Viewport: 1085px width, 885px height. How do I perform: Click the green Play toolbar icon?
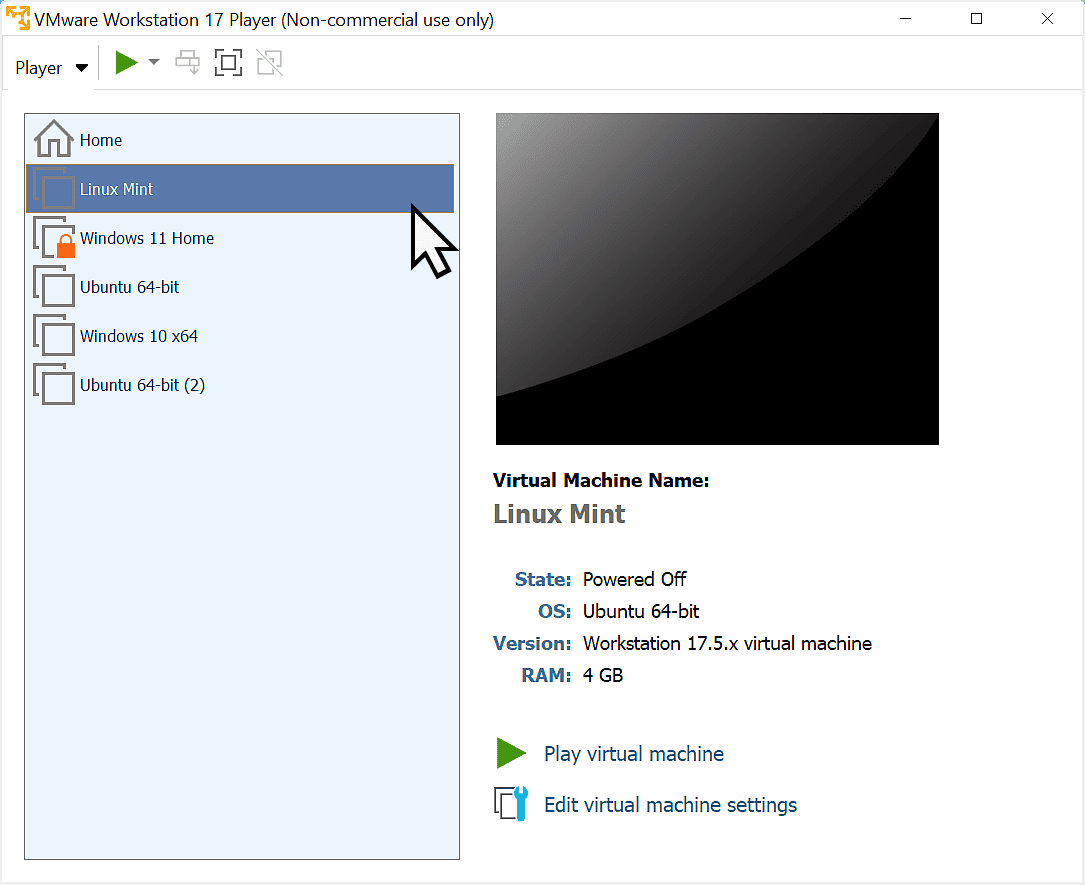pos(126,62)
